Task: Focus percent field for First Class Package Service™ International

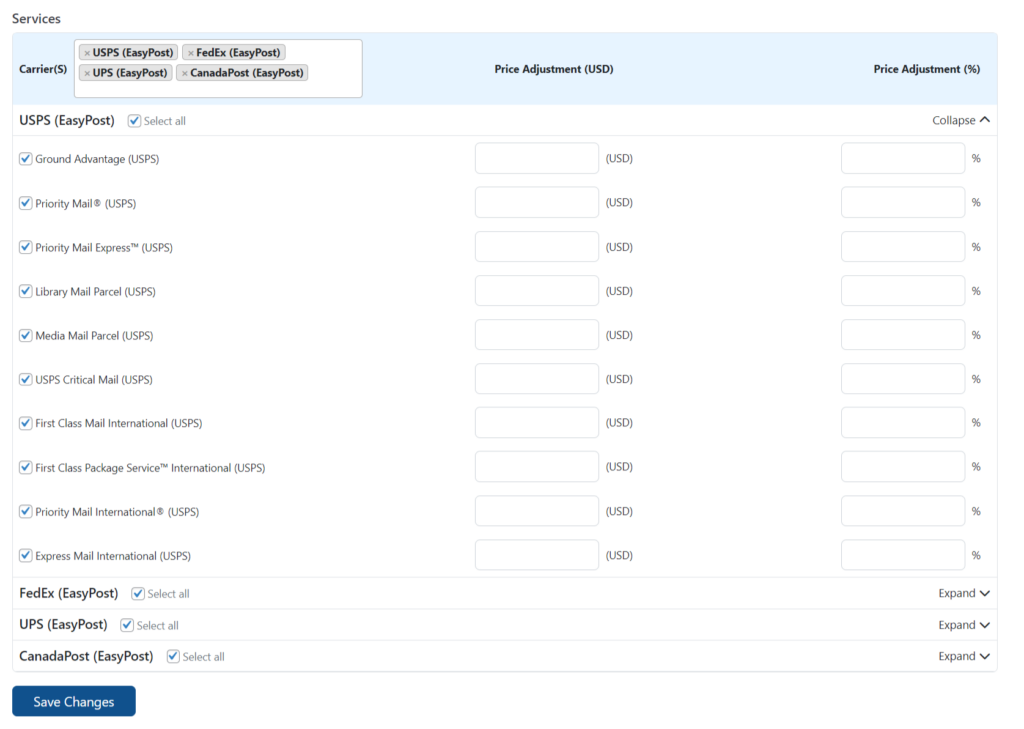Action: [x=903, y=467]
